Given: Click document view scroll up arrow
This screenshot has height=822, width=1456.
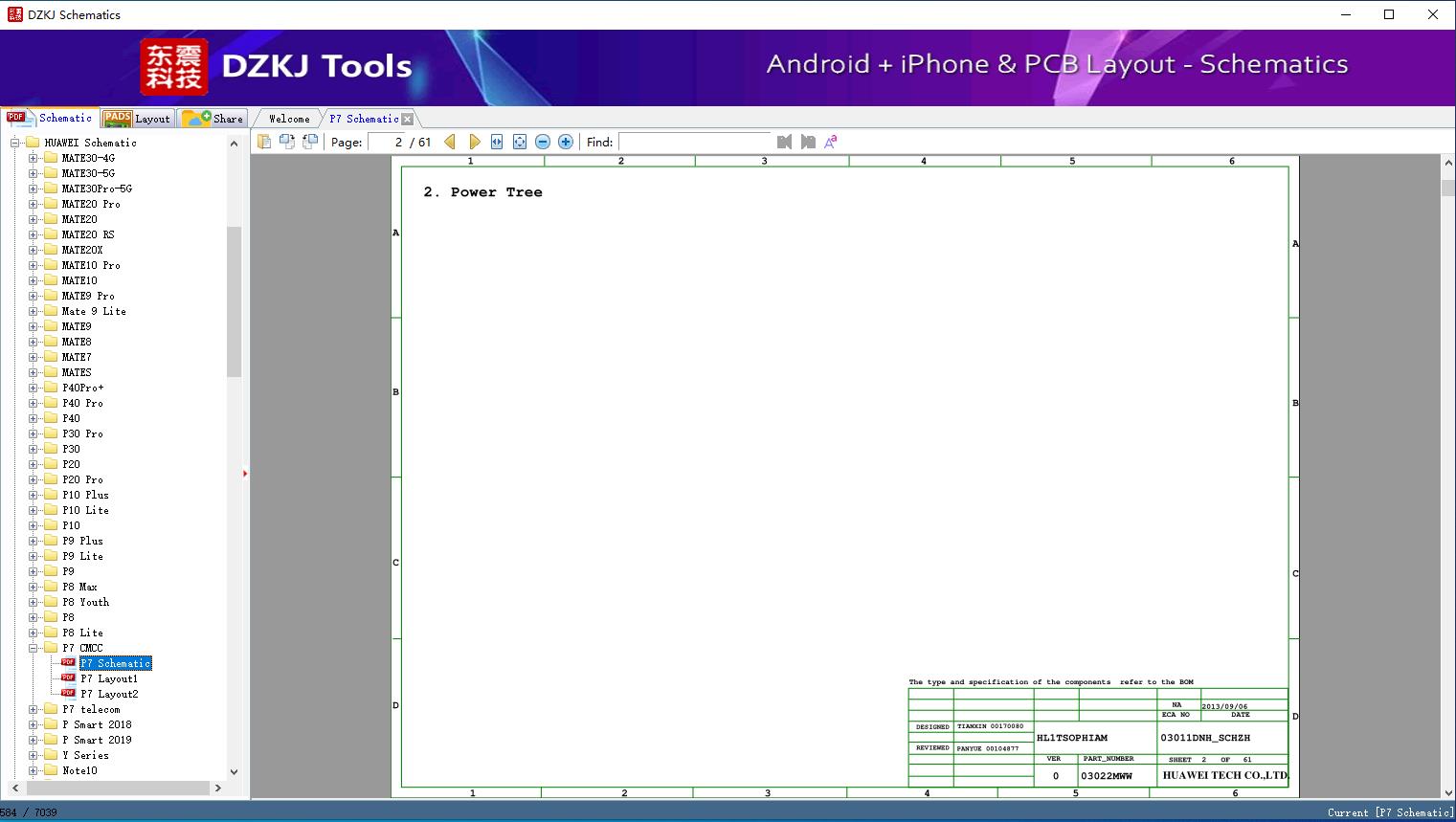Looking at the screenshot, I should pyautogui.click(x=1448, y=164).
